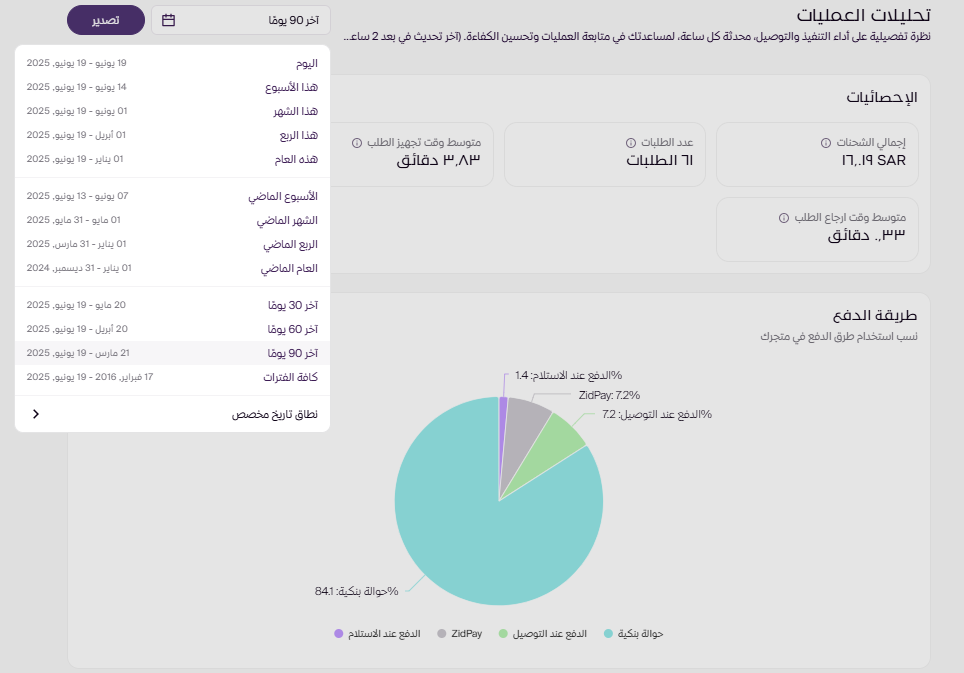Screen dimensions: 964x673
Task: Click the calendar icon in date range field
Action: [x=169, y=20]
